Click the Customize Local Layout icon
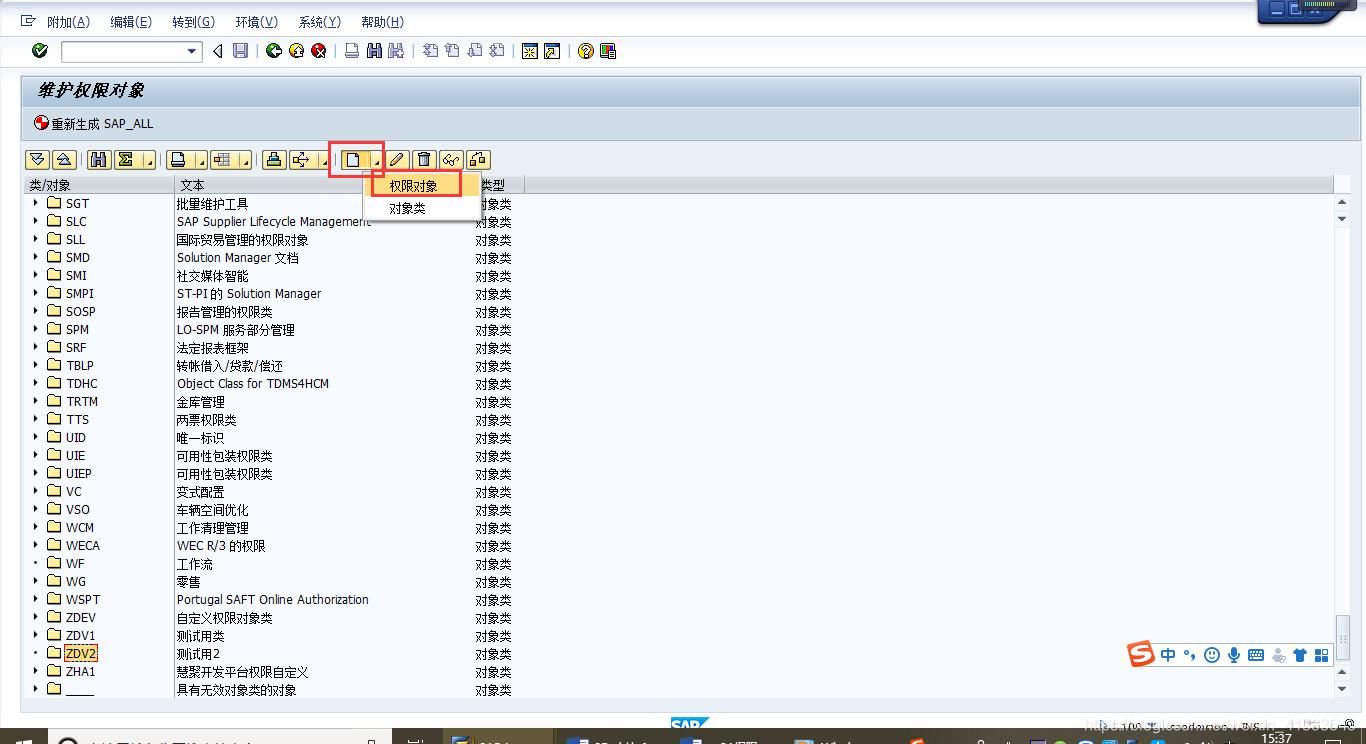This screenshot has height=744, width=1366. [608, 51]
